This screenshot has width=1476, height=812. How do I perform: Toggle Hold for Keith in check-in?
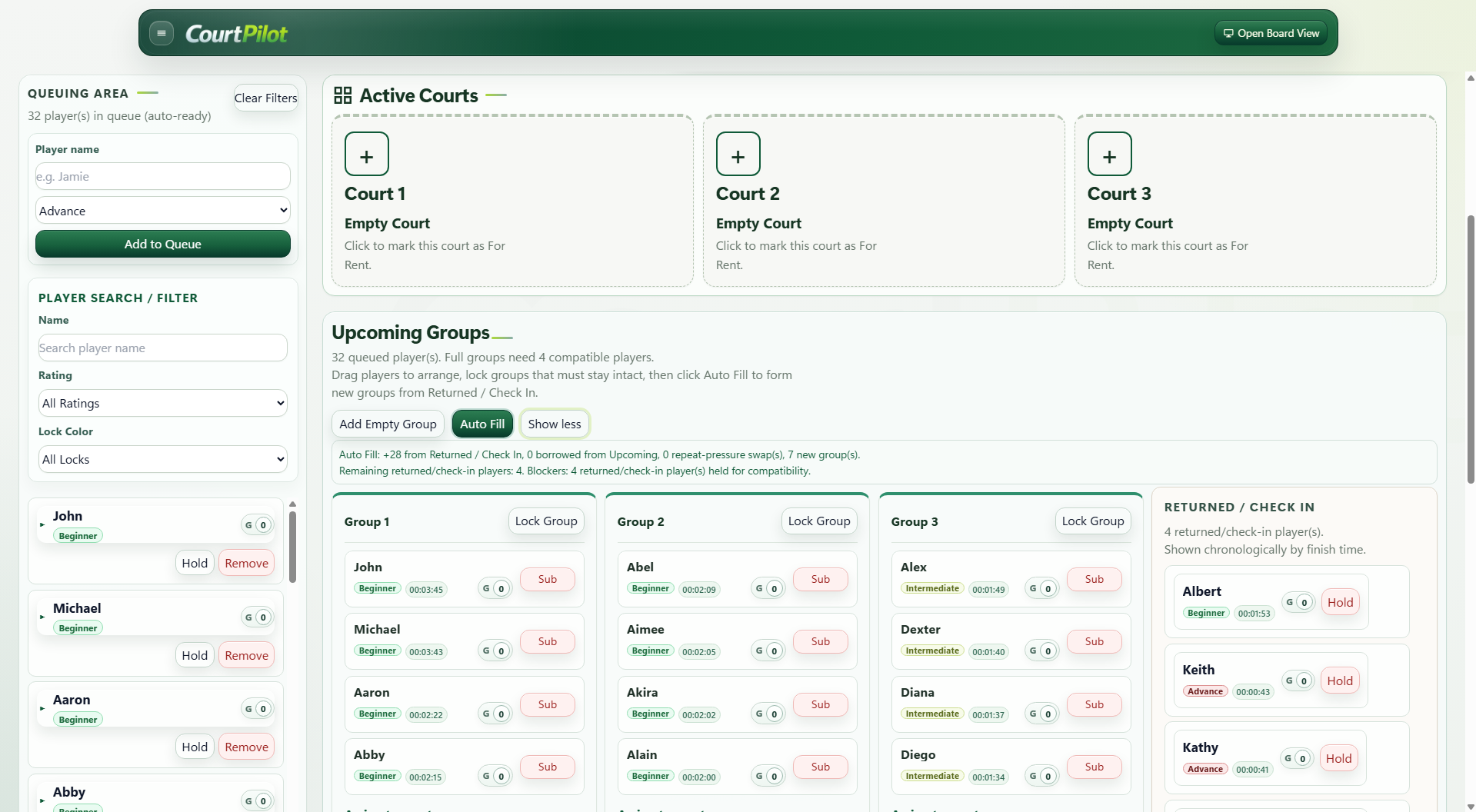[x=1340, y=681]
